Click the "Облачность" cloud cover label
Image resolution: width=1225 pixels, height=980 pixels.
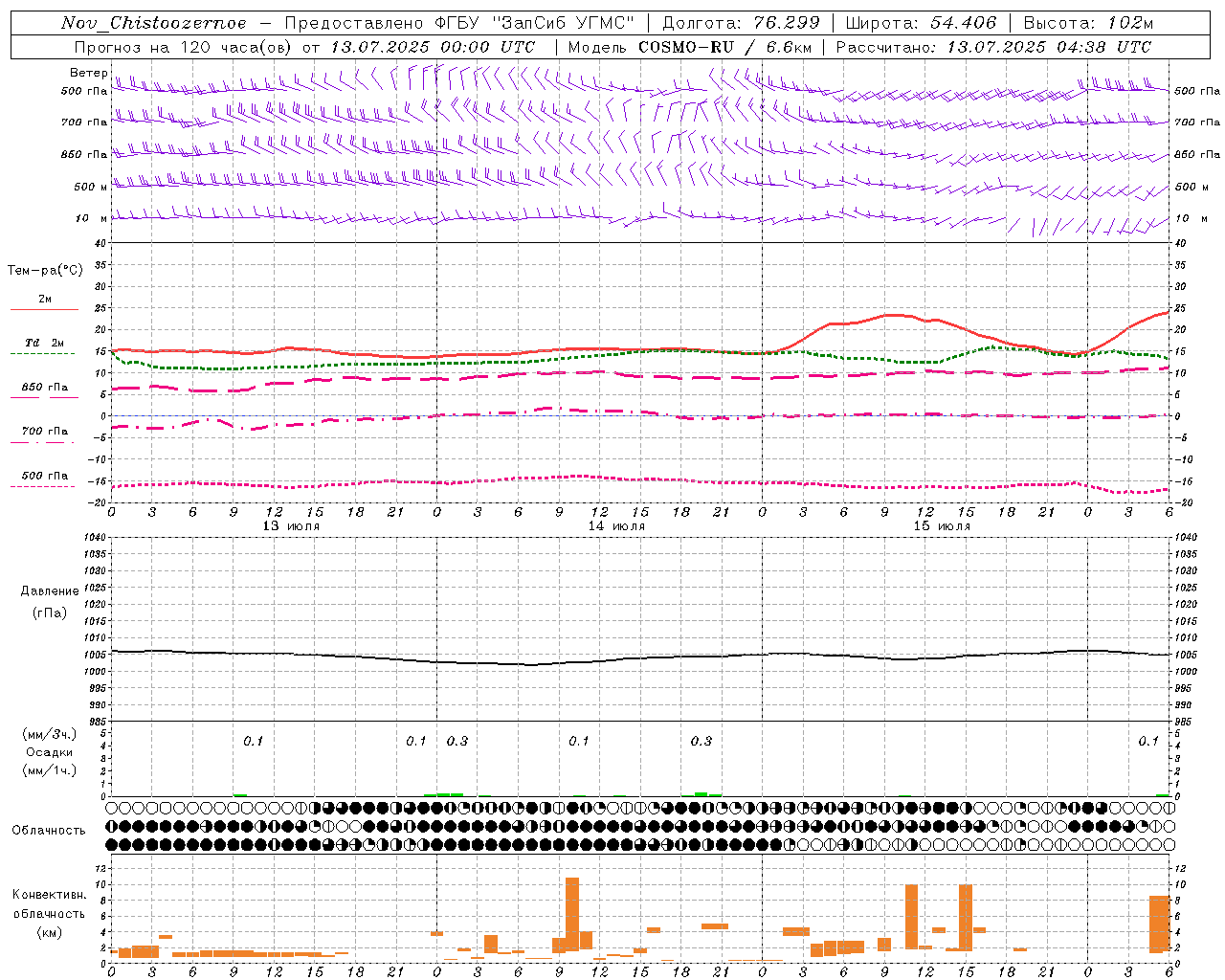(49, 831)
